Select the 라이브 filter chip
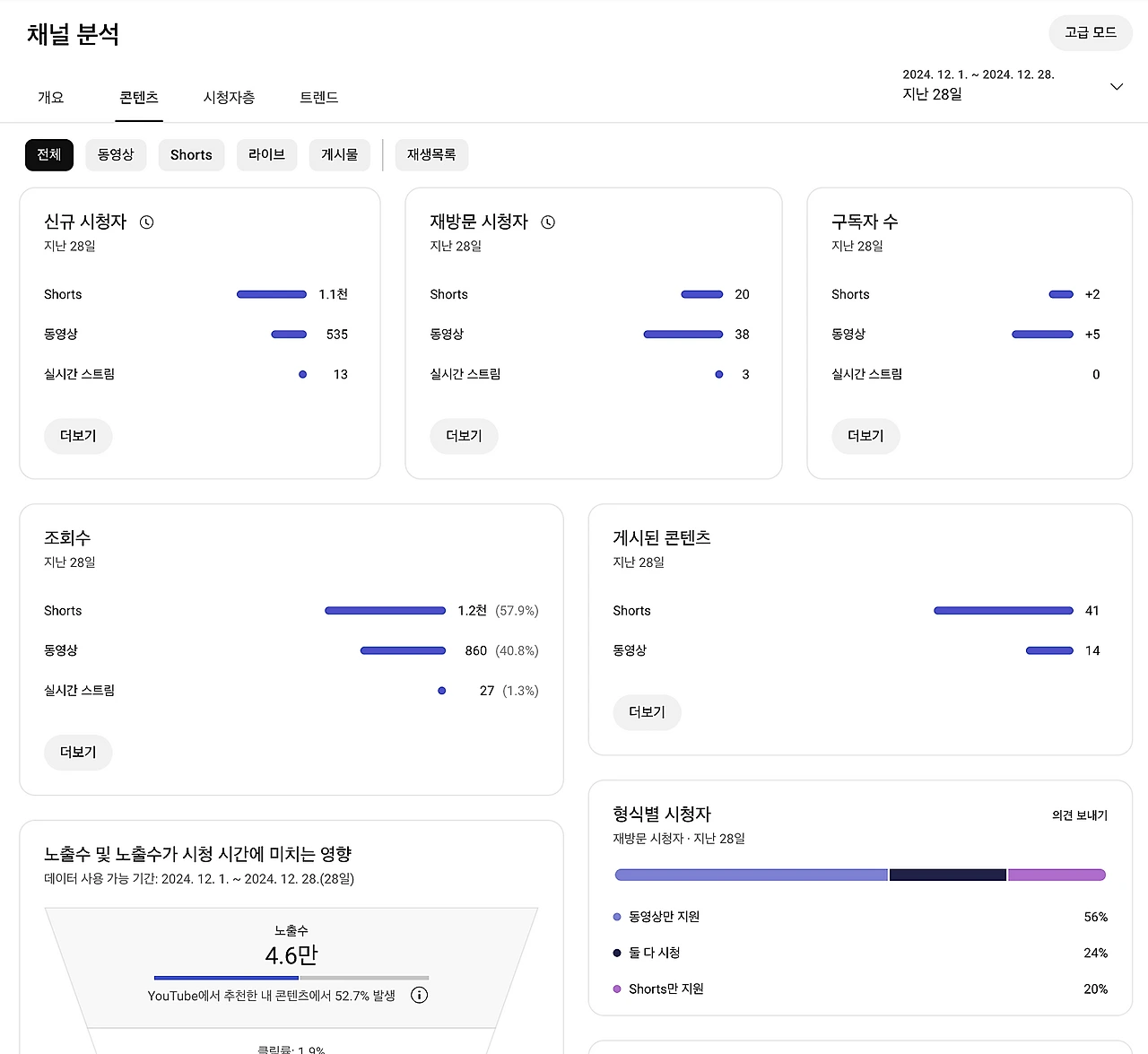 (266, 154)
